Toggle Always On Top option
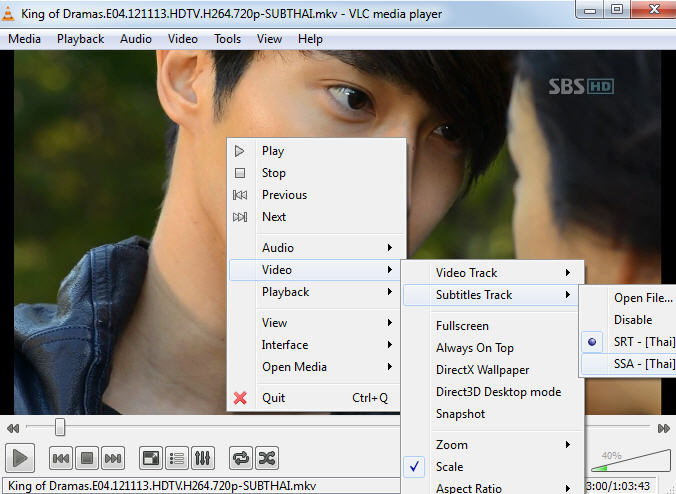This screenshot has width=676, height=494. click(x=494, y=348)
